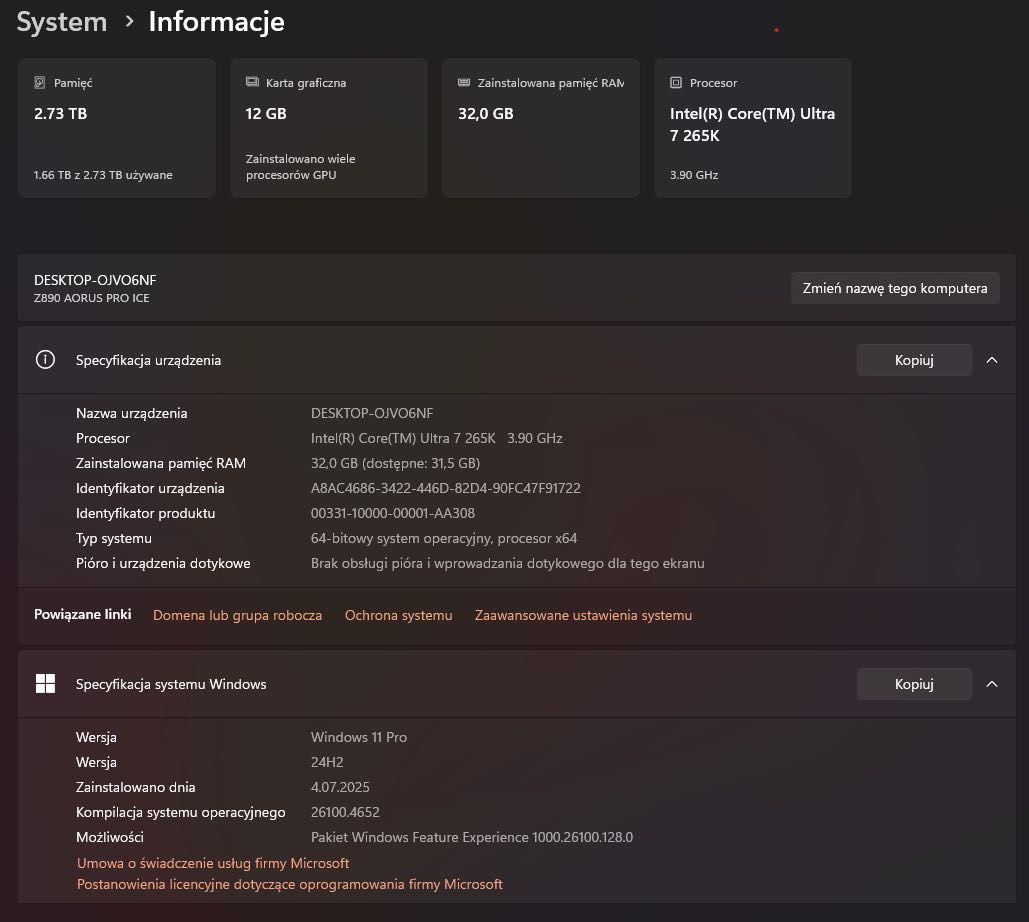The width and height of the screenshot is (1029, 922).
Task: Select the Windows 11 Pro edition value
Action: [x=358, y=737]
